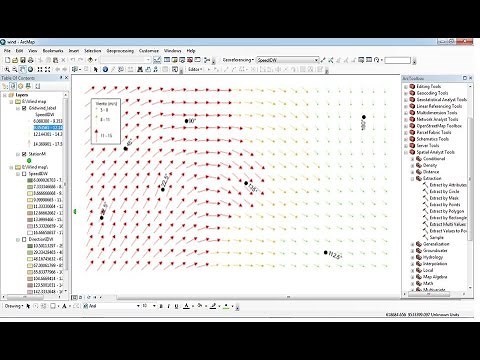Viewport: 480px width, 360px height.
Task: Click the Print icon
Action: tap(30, 60)
